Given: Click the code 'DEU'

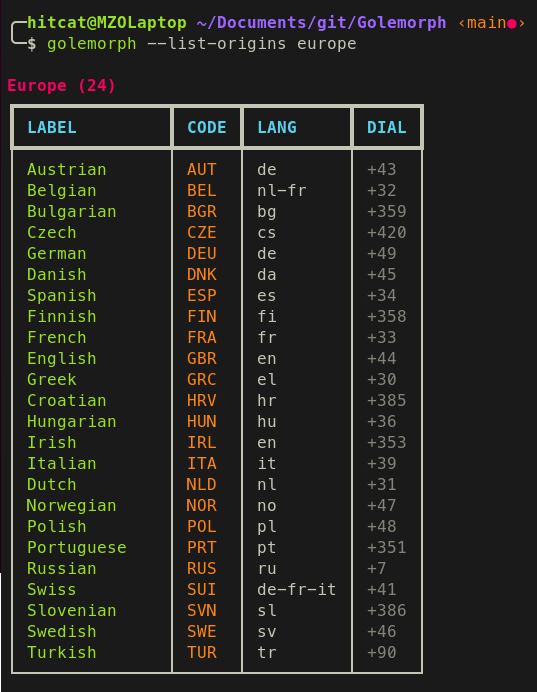Looking at the screenshot, I should click(x=202, y=254).
